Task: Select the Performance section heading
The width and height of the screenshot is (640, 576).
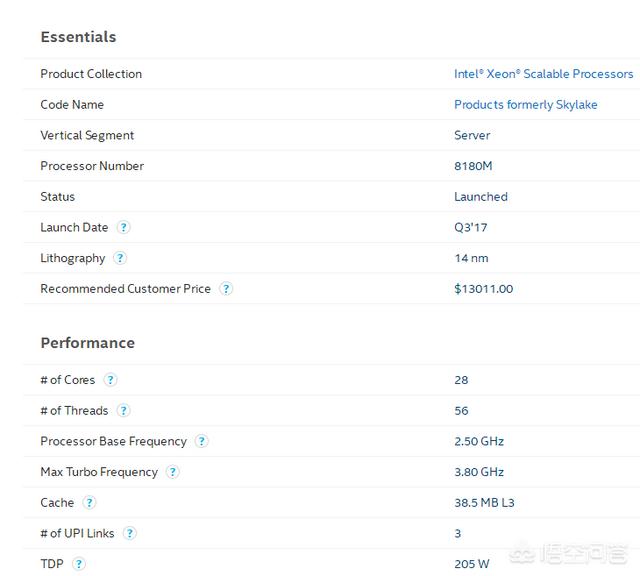Action: pos(88,343)
